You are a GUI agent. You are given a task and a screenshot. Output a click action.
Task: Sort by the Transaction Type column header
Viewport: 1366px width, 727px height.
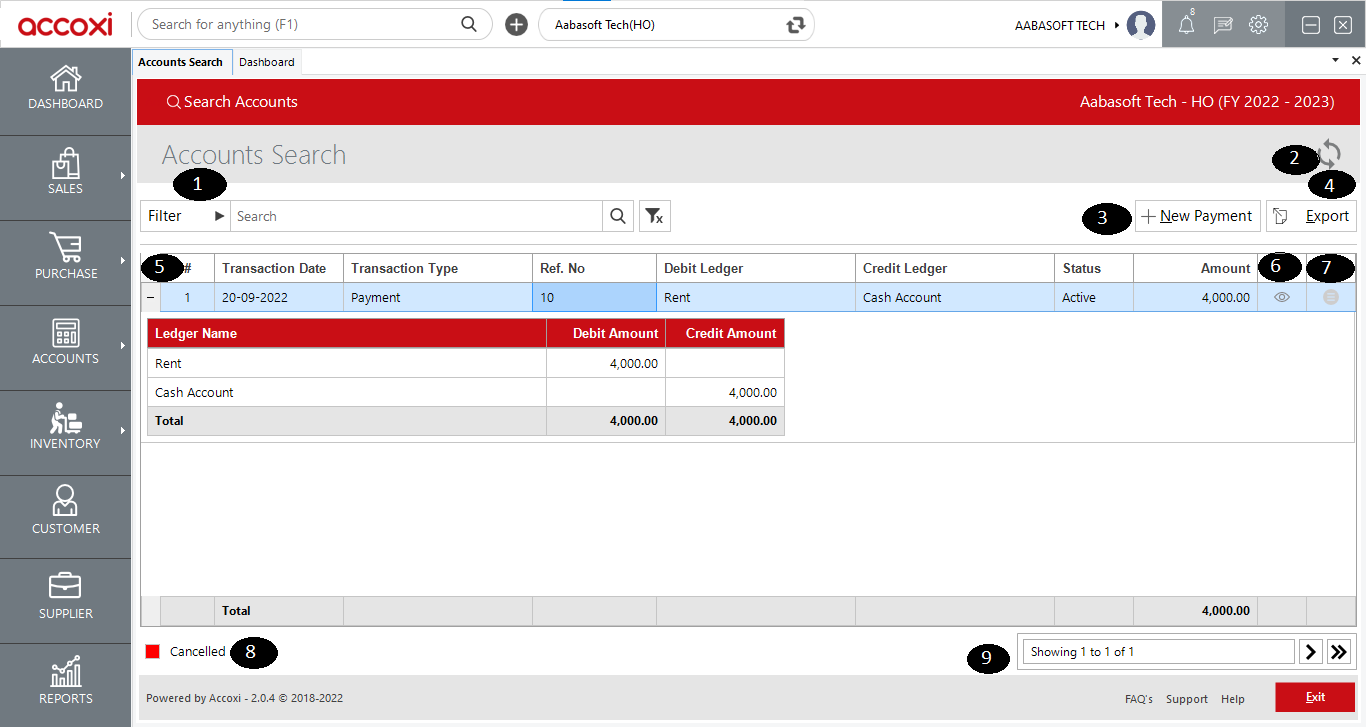click(x=438, y=268)
